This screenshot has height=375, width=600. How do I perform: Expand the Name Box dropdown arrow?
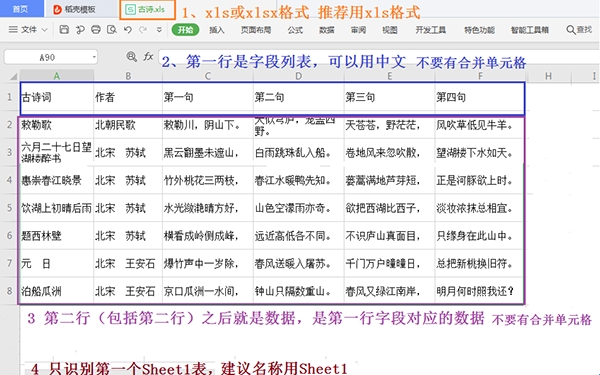click(94, 57)
